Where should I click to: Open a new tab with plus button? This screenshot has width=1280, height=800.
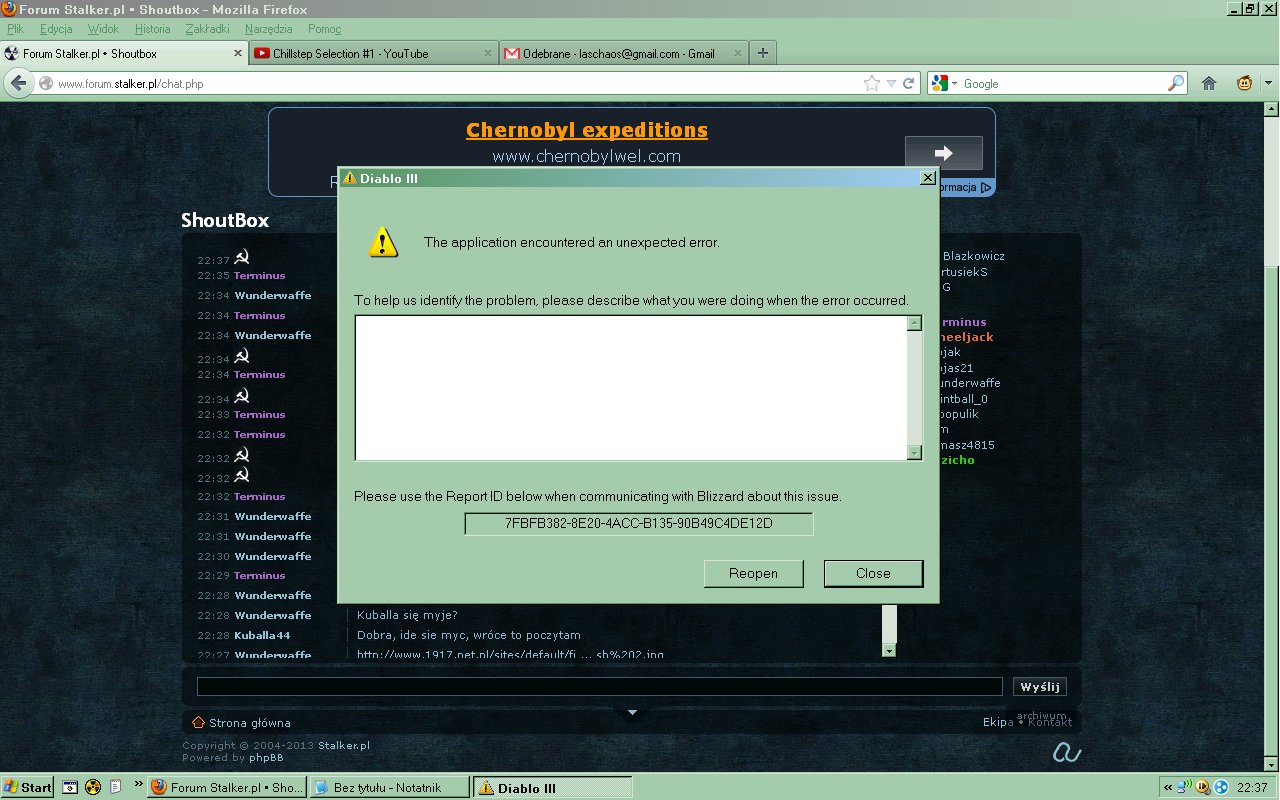pyautogui.click(x=763, y=54)
